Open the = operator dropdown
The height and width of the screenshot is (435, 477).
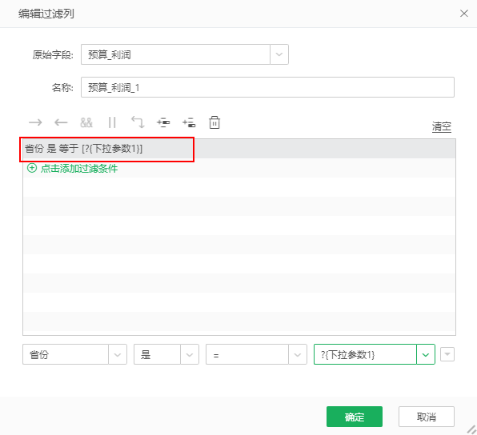[x=297, y=354]
